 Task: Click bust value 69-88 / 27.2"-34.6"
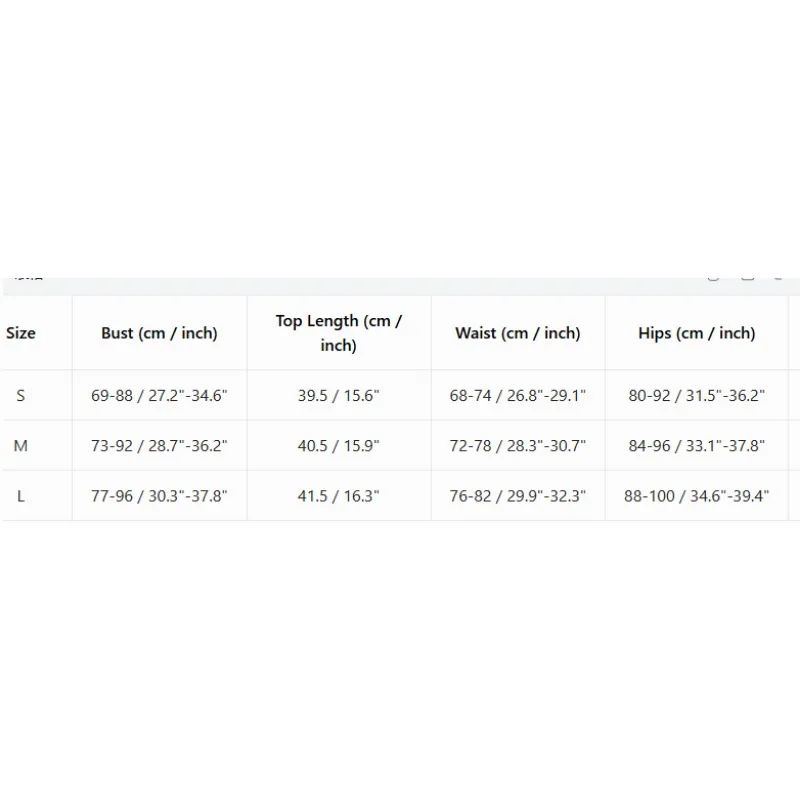point(159,395)
